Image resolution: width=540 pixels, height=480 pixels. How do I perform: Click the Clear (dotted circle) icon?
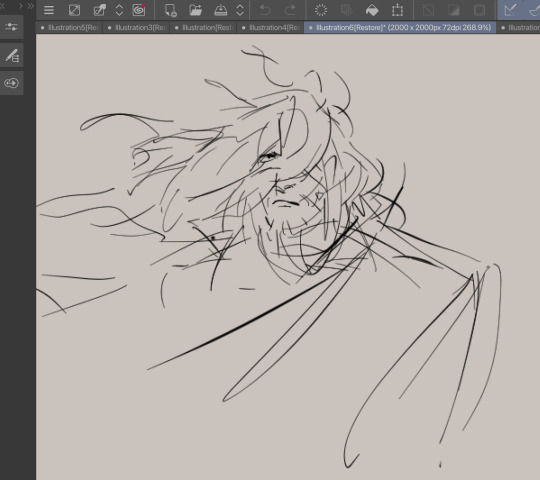tap(321, 10)
